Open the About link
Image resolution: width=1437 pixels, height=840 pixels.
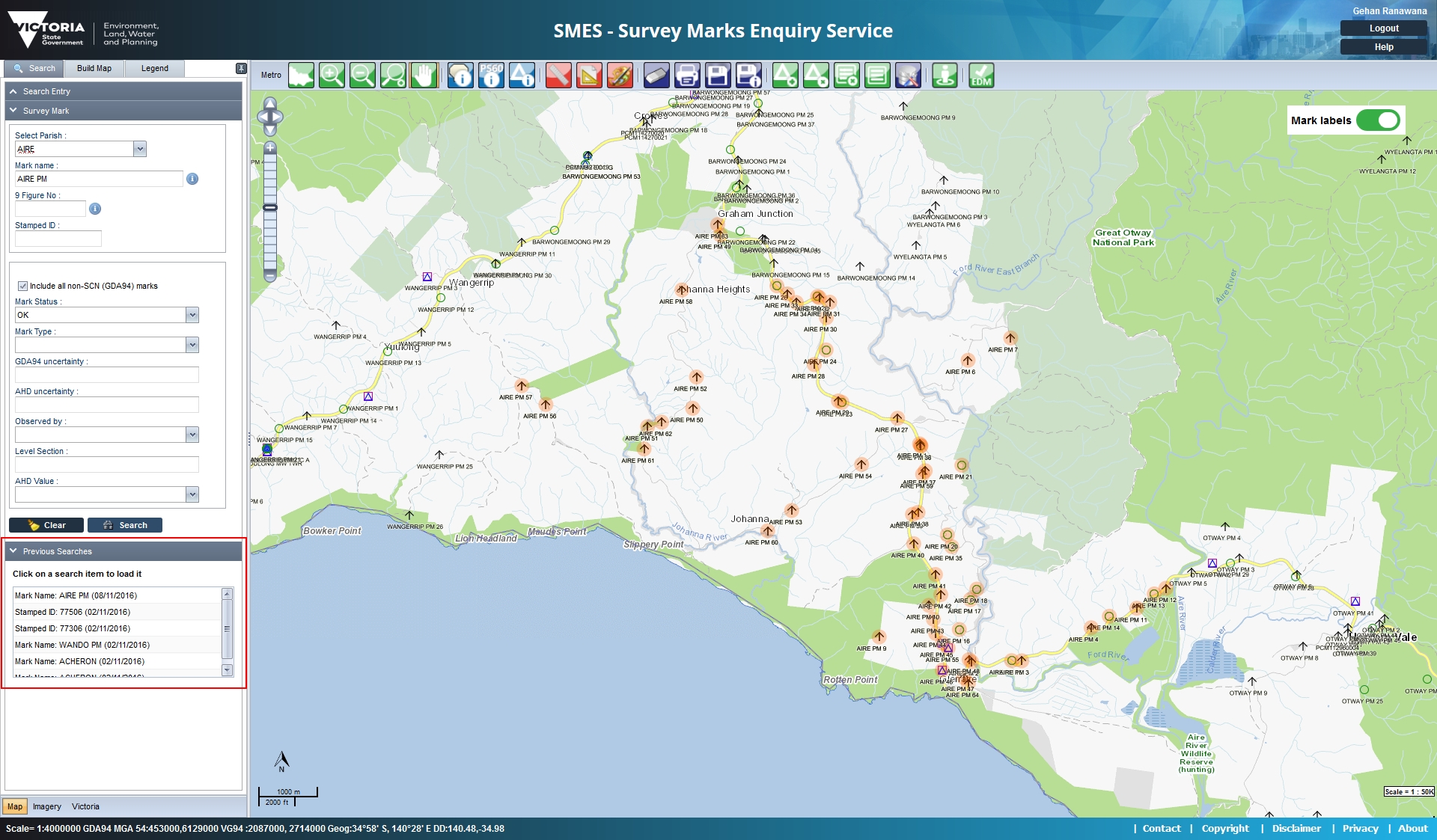[x=1413, y=828]
